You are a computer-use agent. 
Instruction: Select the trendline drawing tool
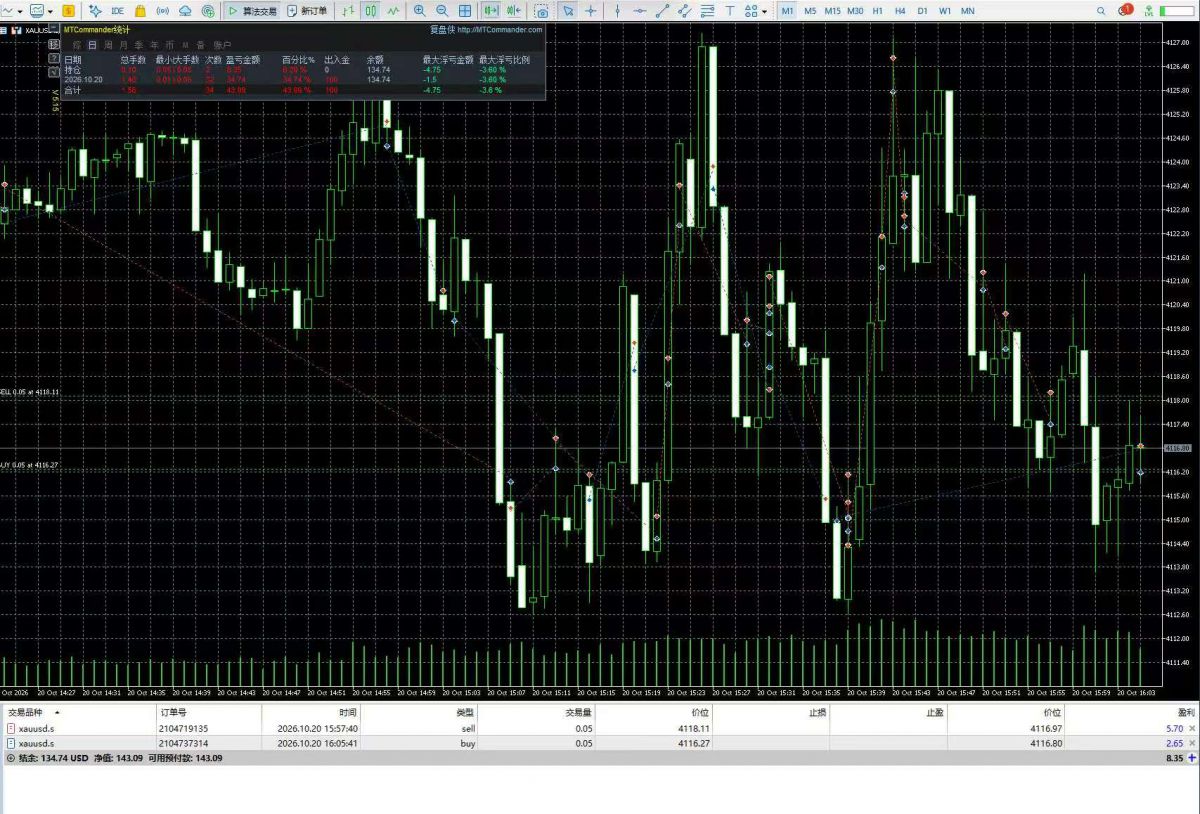pyautogui.click(x=662, y=11)
